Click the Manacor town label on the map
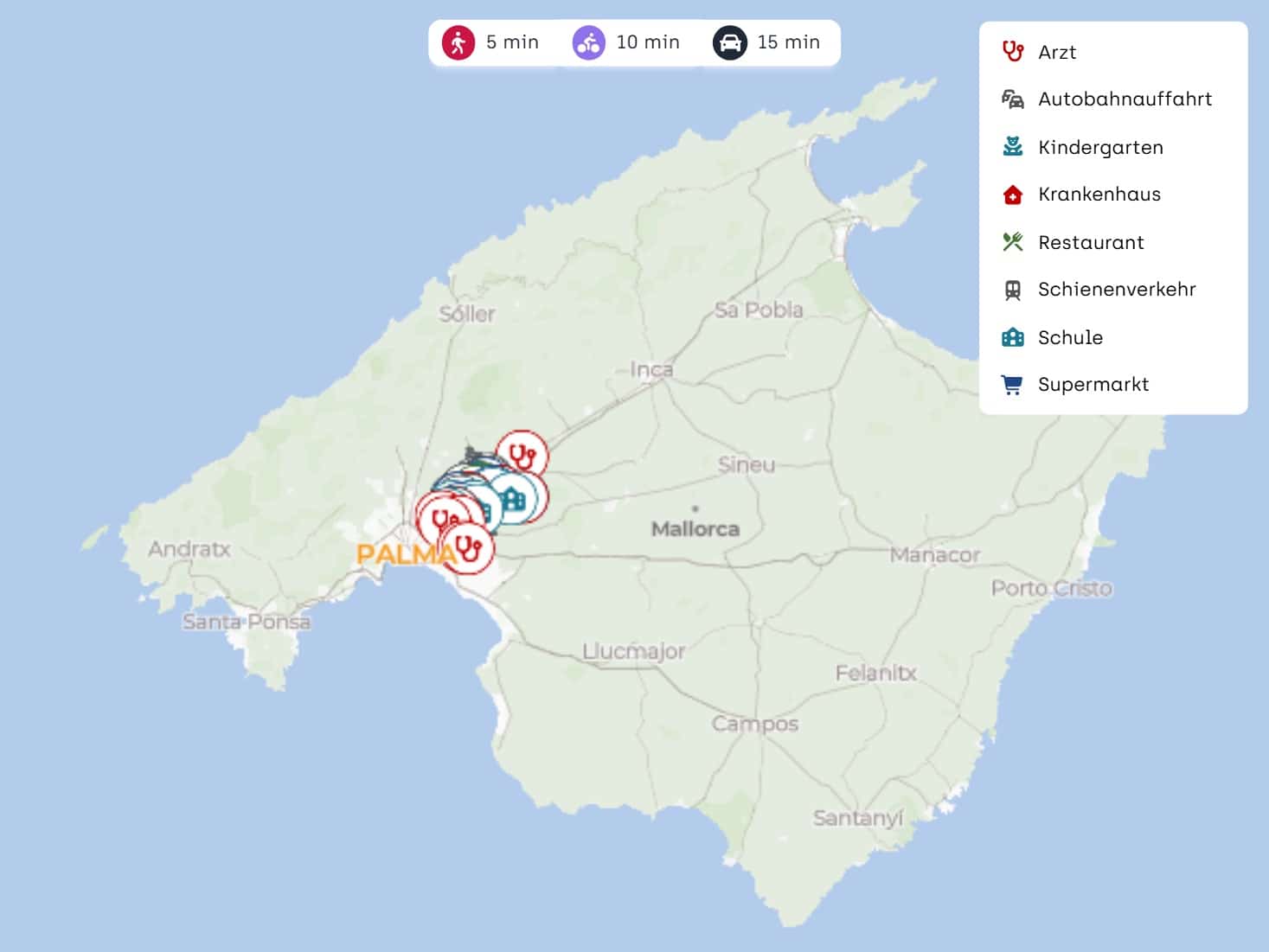 click(935, 555)
